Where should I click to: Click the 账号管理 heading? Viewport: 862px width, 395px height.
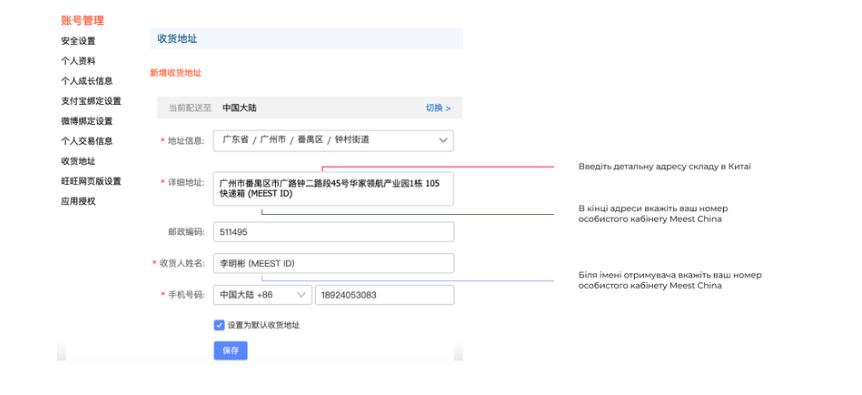pos(82,21)
